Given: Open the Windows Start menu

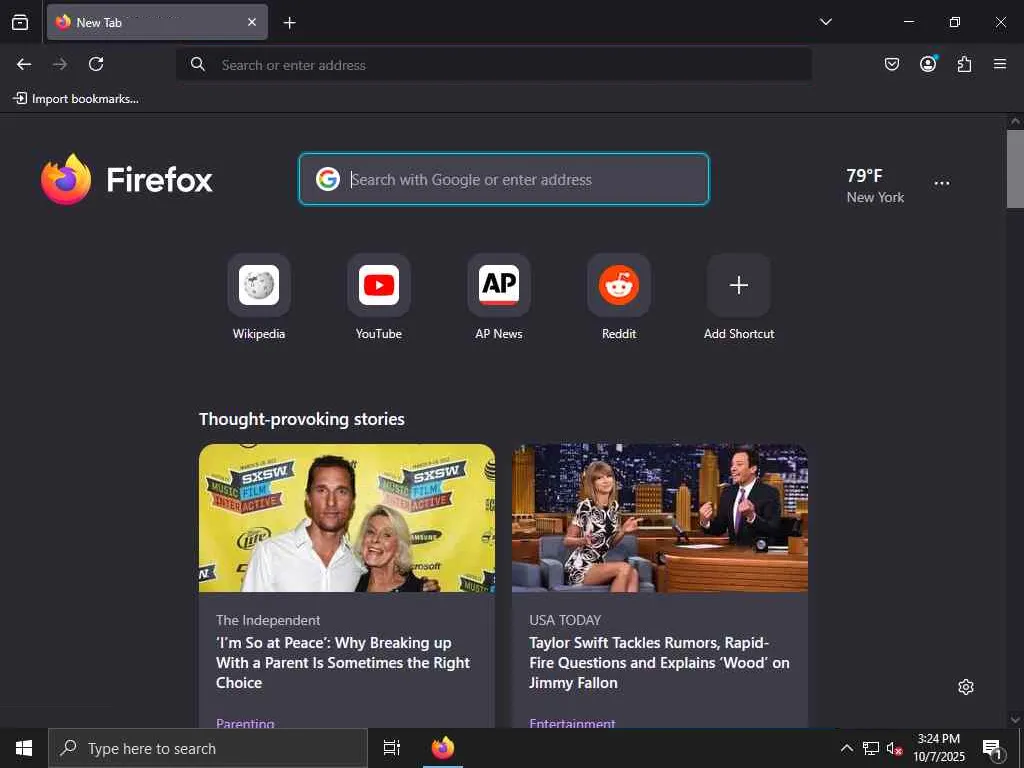Looking at the screenshot, I should click(x=24, y=748).
